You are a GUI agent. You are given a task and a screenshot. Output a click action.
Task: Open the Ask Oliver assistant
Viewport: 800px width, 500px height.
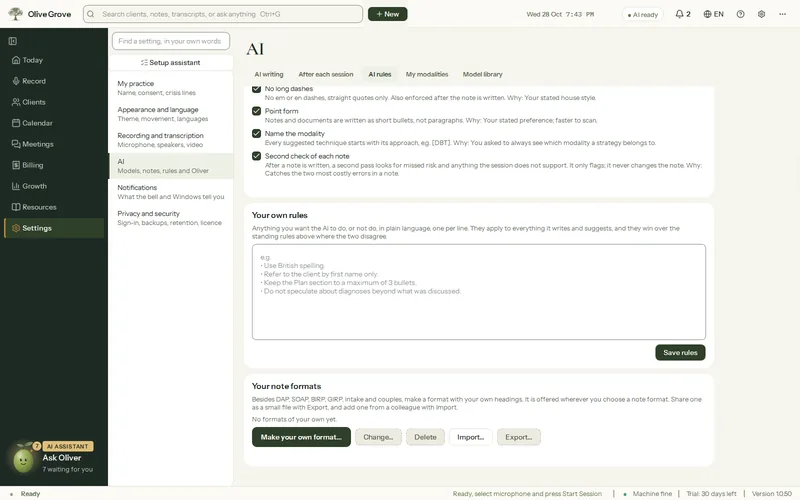[54, 458]
